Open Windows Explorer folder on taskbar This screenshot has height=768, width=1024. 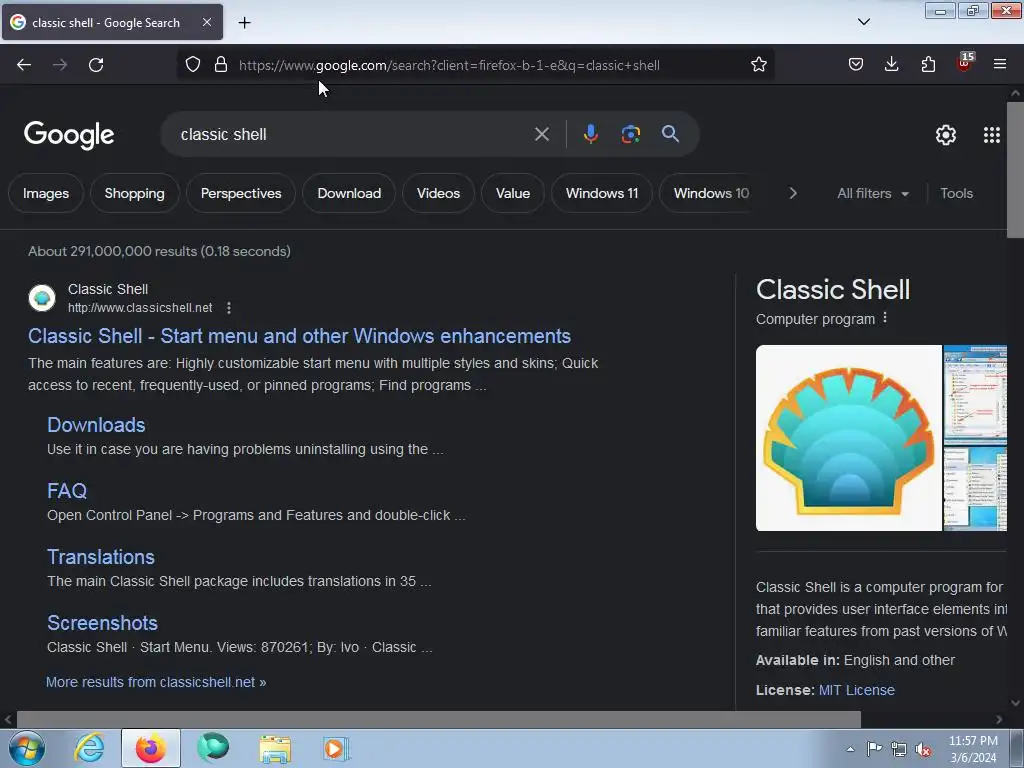pos(275,748)
